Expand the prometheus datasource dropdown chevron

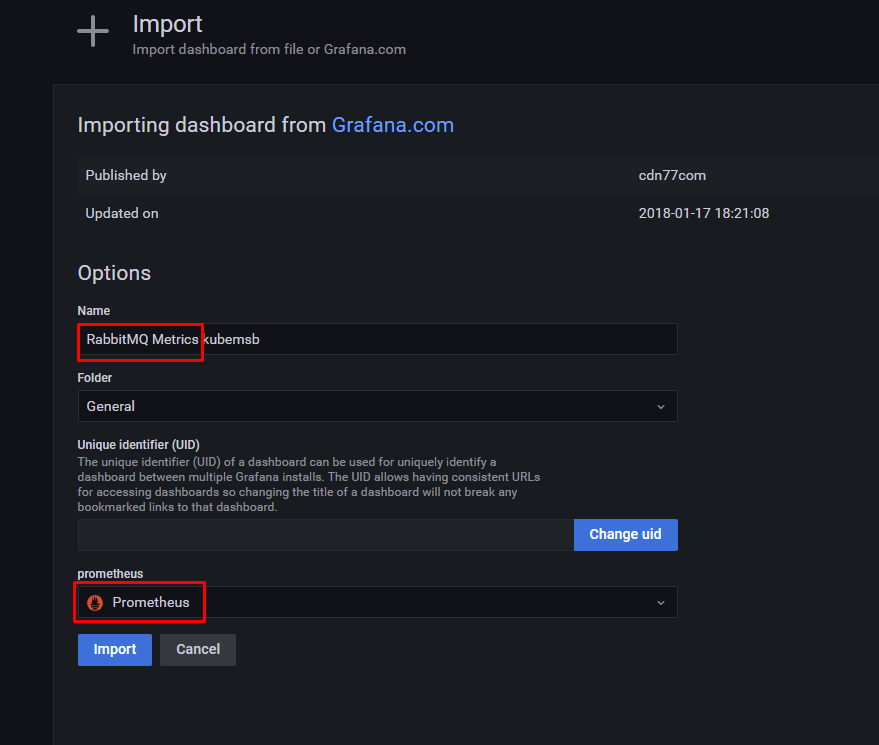click(661, 603)
